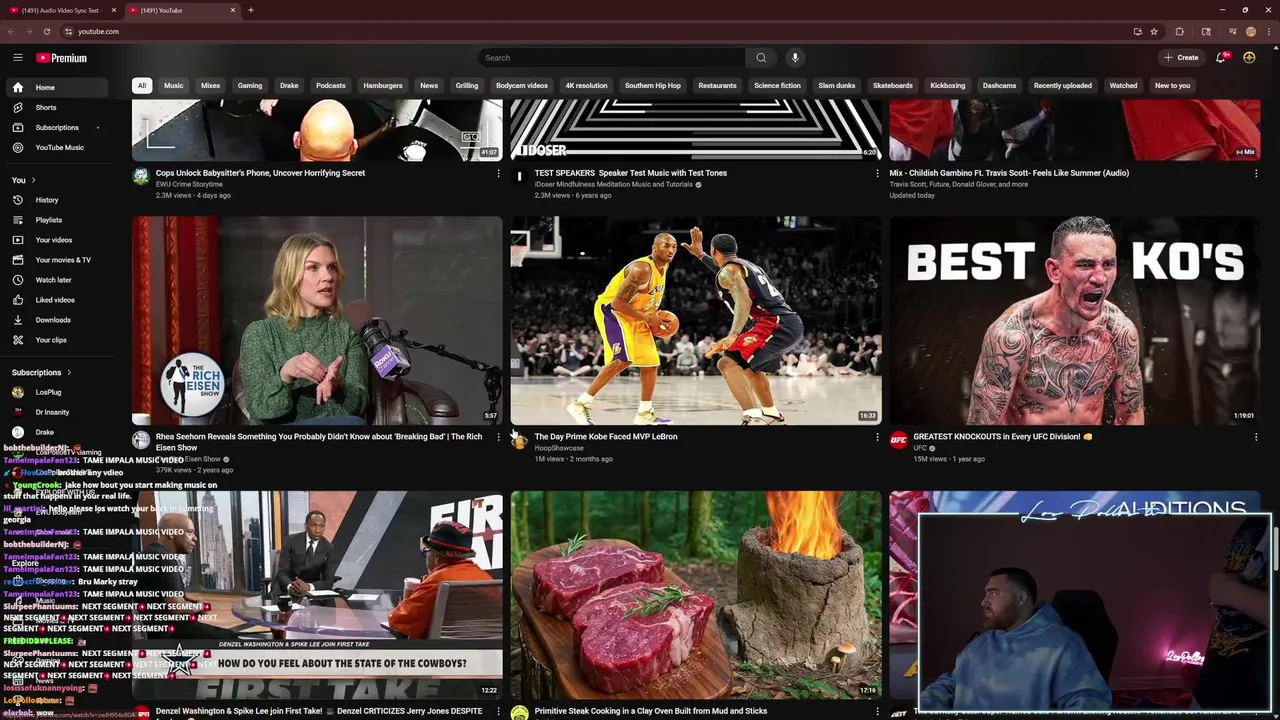Open more options for Rhea Seehorn video
Viewport: 1280px width, 720px height.
click(x=498, y=437)
